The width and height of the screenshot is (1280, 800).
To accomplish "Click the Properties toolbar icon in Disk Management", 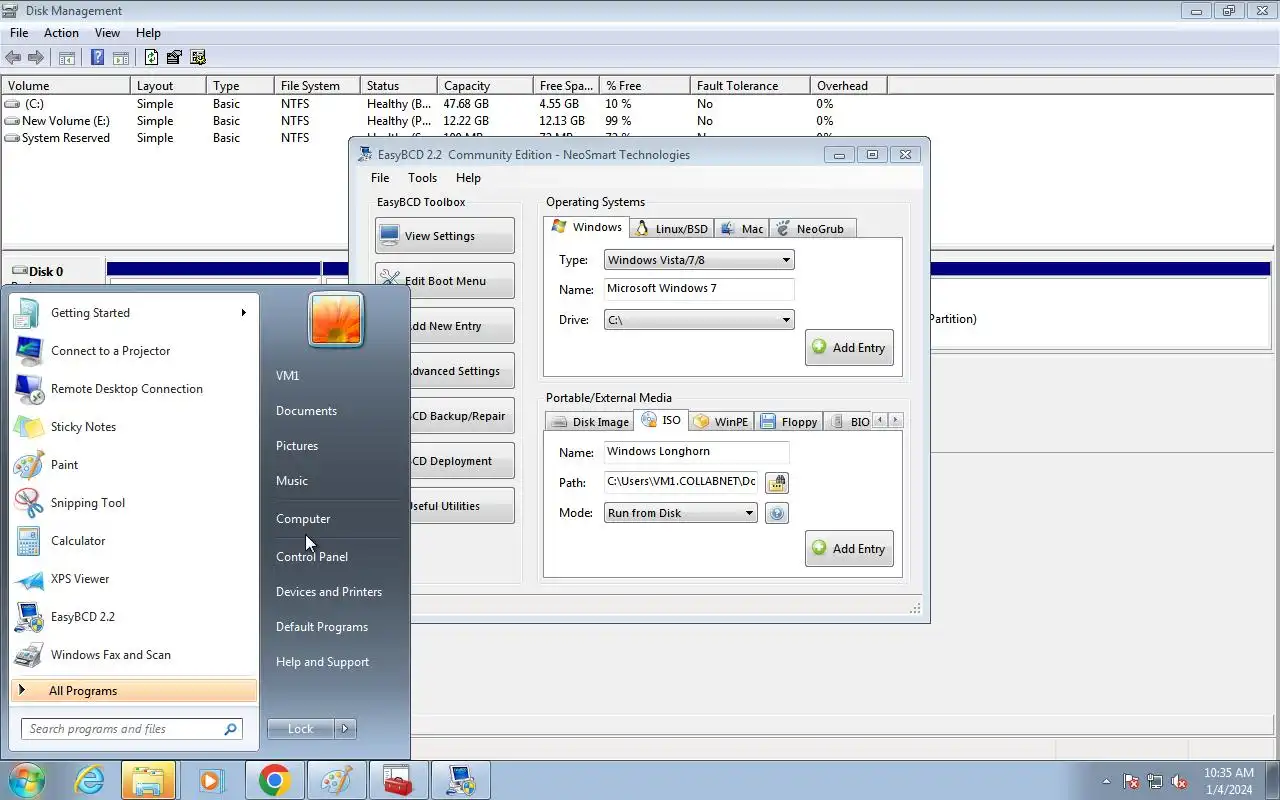I will click(x=174, y=58).
